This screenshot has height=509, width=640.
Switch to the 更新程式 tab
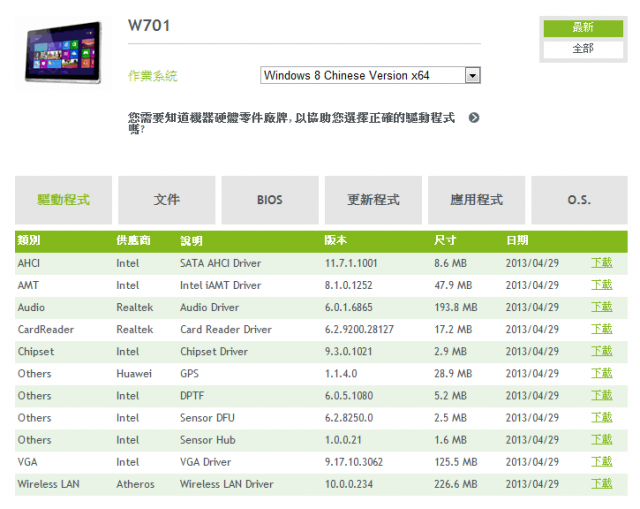[373, 200]
